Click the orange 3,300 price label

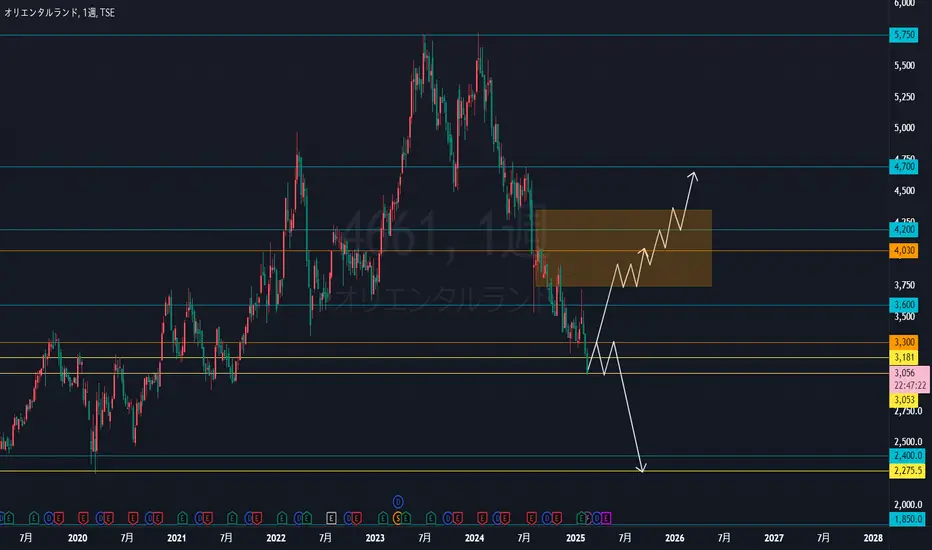click(x=903, y=342)
